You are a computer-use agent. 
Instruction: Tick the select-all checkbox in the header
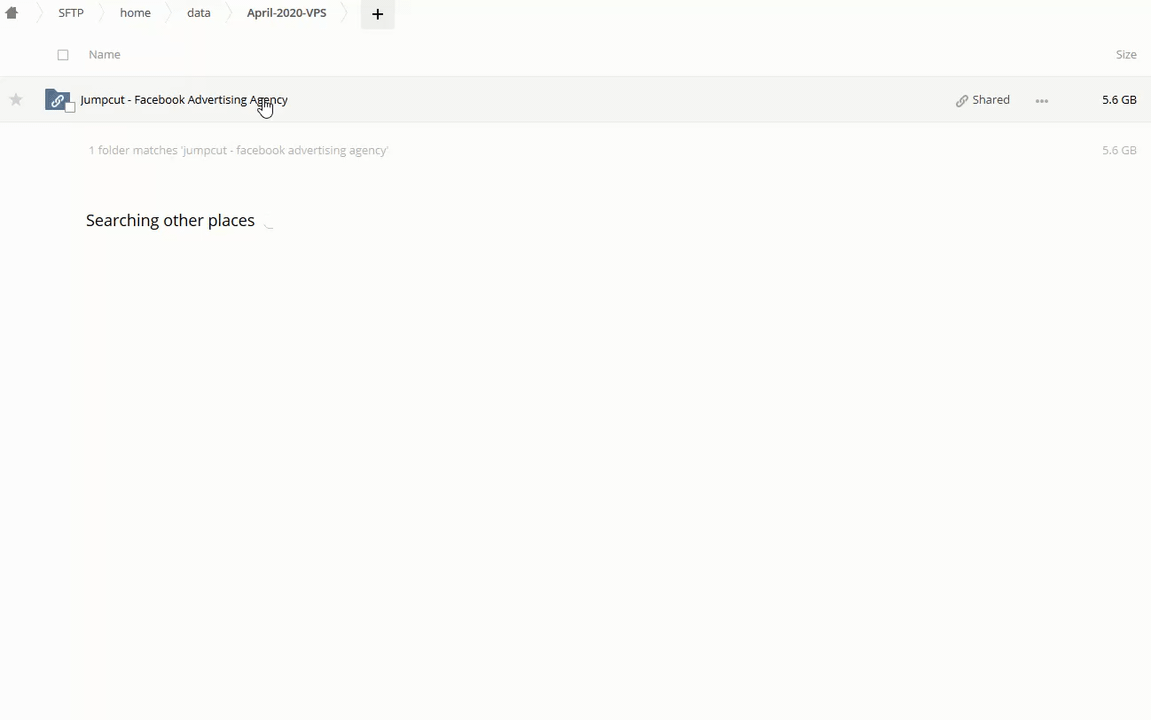click(x=63, y=54)
